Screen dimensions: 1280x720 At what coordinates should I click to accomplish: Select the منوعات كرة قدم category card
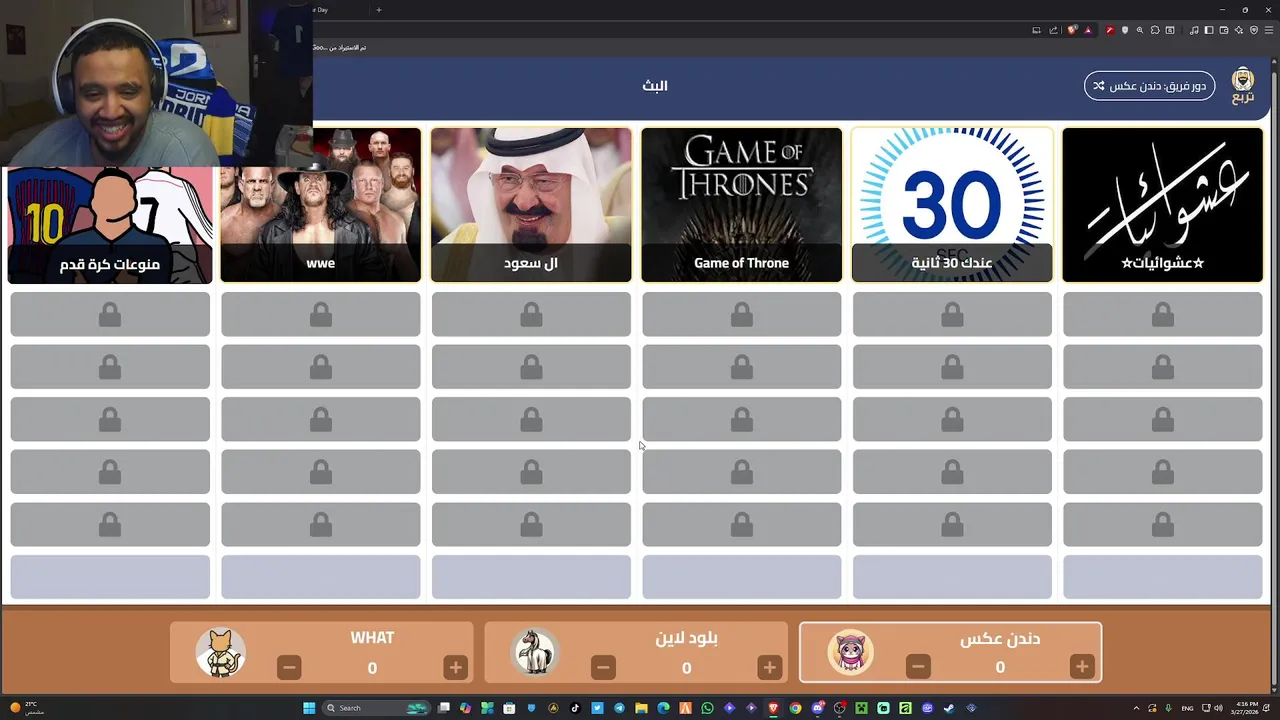click(110, 225)
